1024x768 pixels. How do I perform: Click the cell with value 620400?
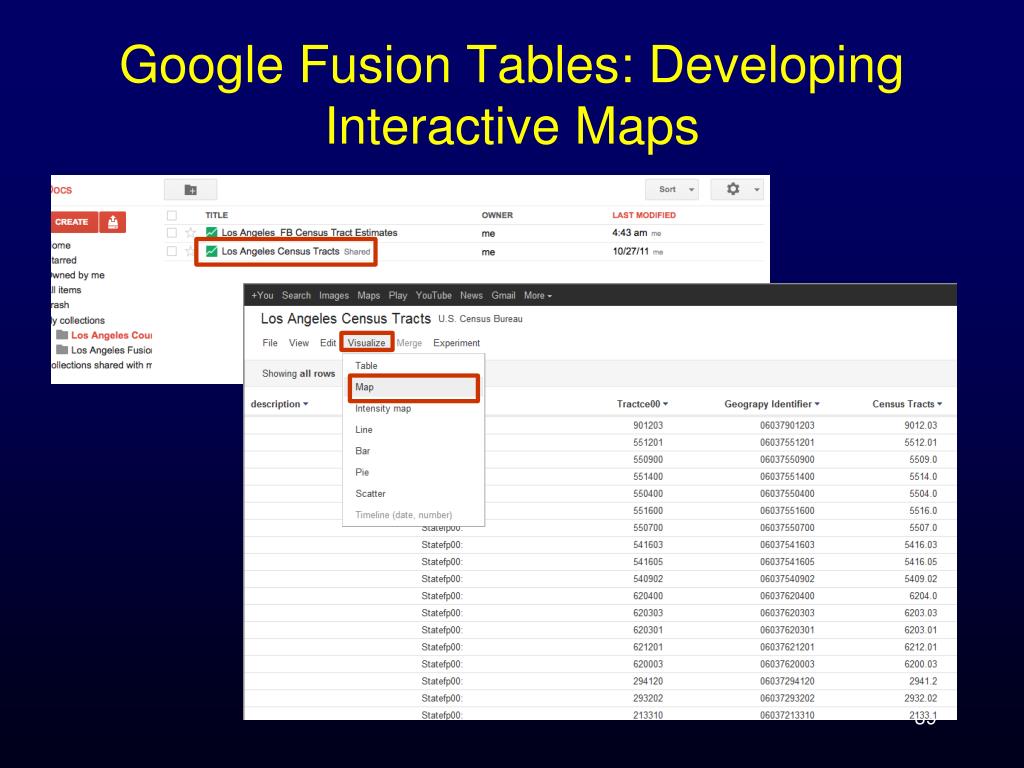tap(648, 596)
